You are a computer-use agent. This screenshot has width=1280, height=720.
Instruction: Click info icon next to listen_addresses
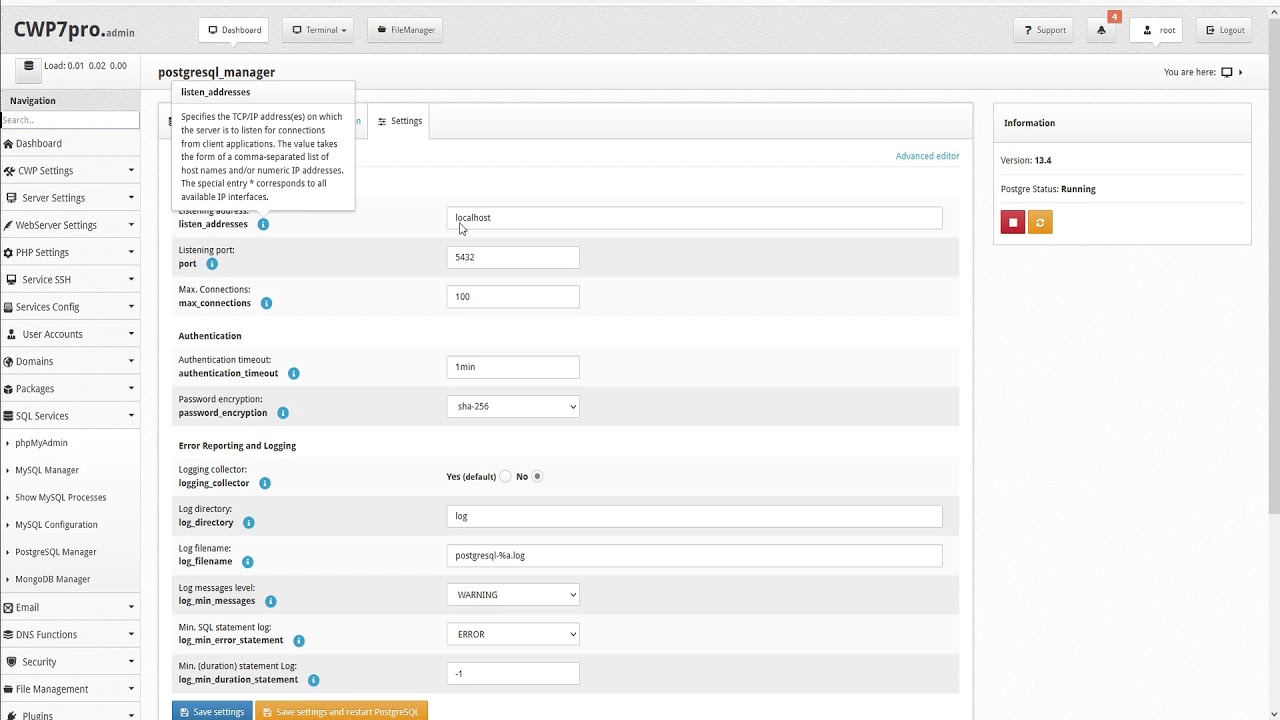[x=263, y=224]
